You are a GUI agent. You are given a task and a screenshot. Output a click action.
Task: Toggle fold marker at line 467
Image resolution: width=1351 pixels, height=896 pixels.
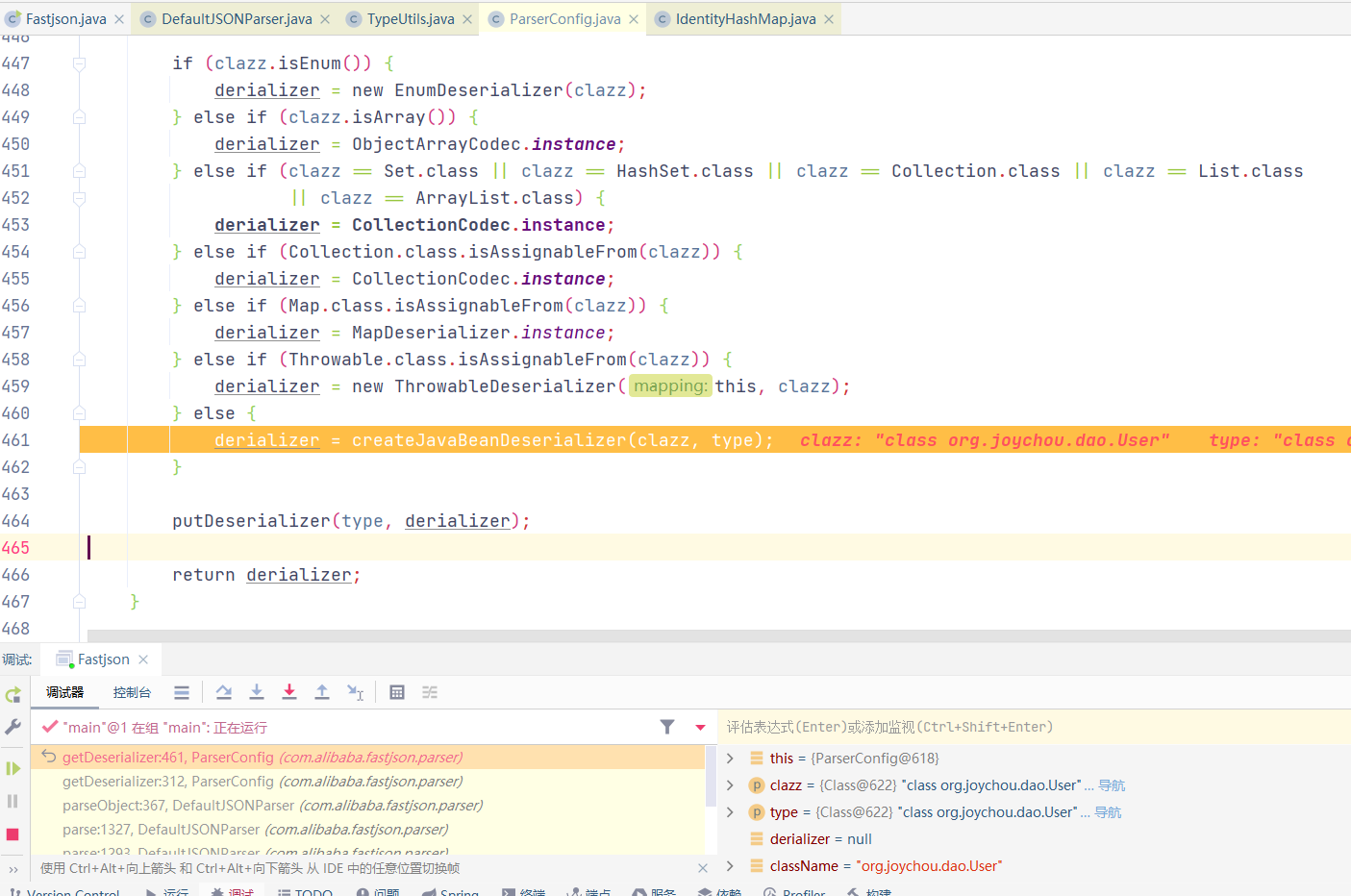(80, 602)
